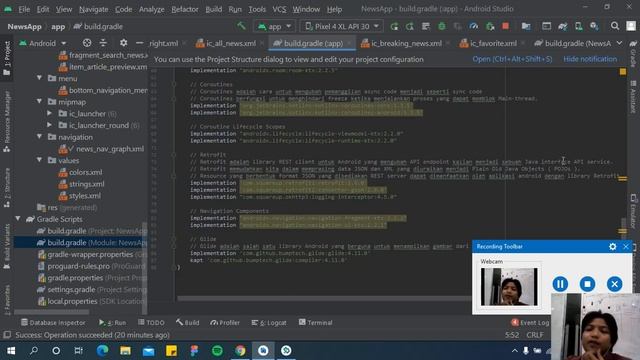Select news_nav_graph.xml file
The image size is (640, 360).
[101, 149]
